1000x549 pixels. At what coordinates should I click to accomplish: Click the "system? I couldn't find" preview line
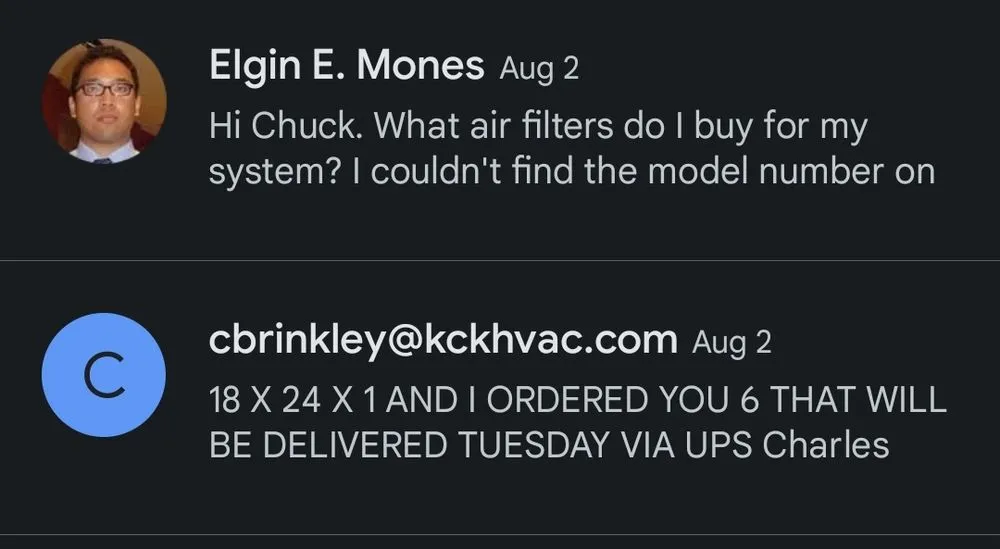pos(571,171)
